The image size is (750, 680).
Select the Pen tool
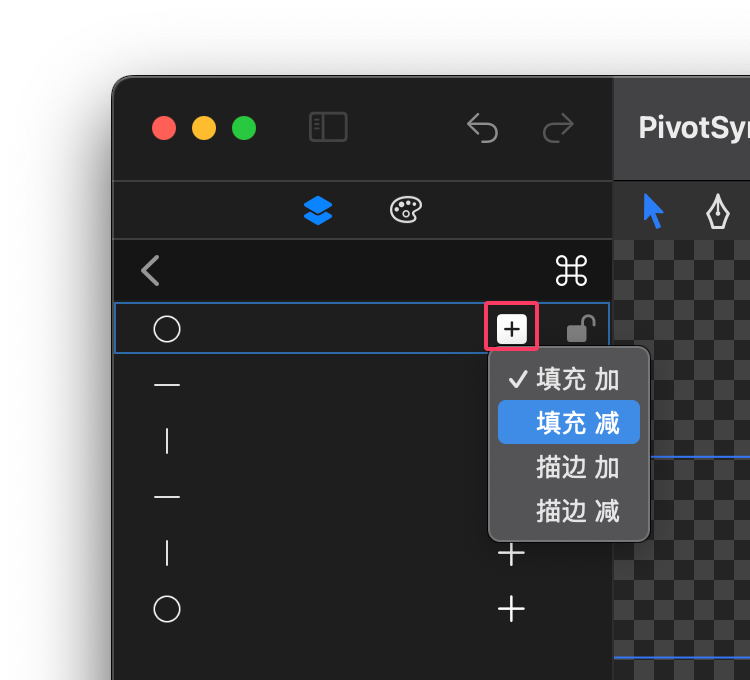click(x=717, y=211)
